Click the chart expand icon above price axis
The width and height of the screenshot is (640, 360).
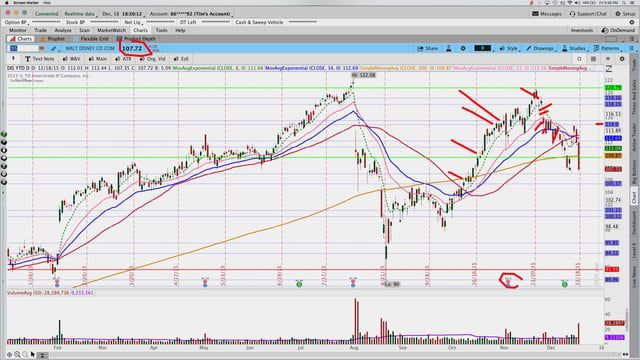pyautogui.click(x=609, y=69)
